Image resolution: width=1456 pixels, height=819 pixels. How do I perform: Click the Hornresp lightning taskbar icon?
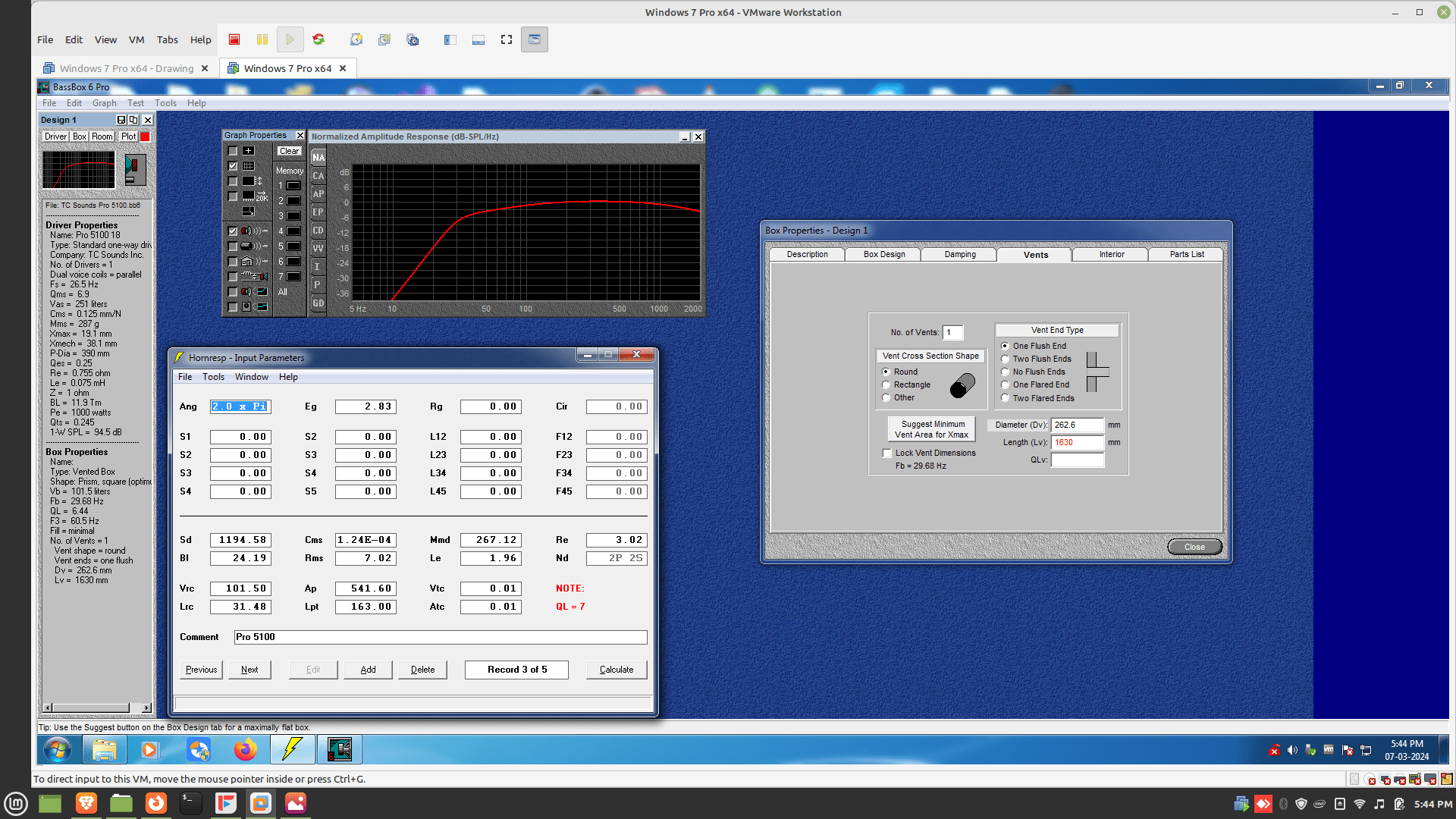pyautogui.click(x=292, y=750)
